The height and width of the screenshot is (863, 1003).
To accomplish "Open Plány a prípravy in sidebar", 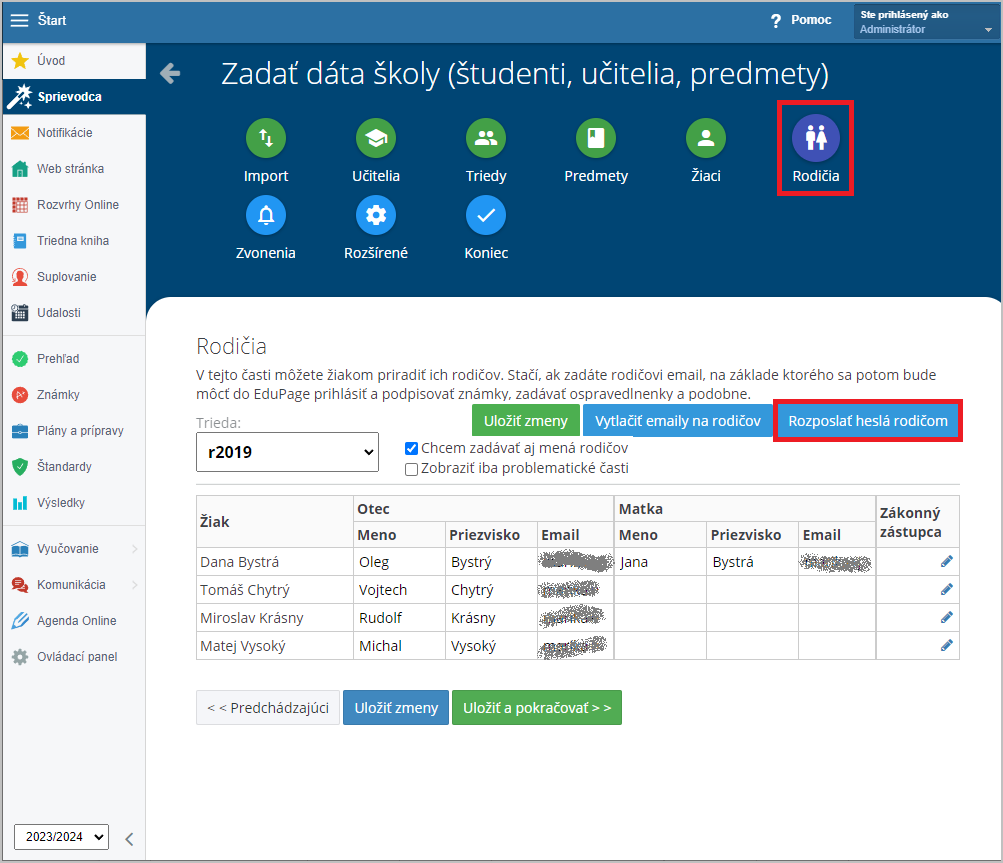I will (74, 431).
